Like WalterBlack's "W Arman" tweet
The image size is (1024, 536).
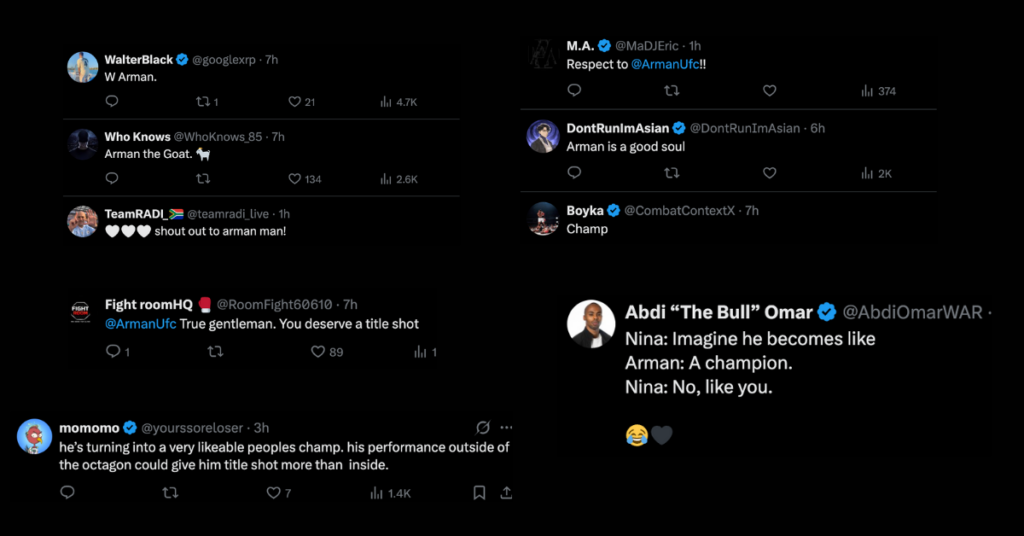coord(295,101)
